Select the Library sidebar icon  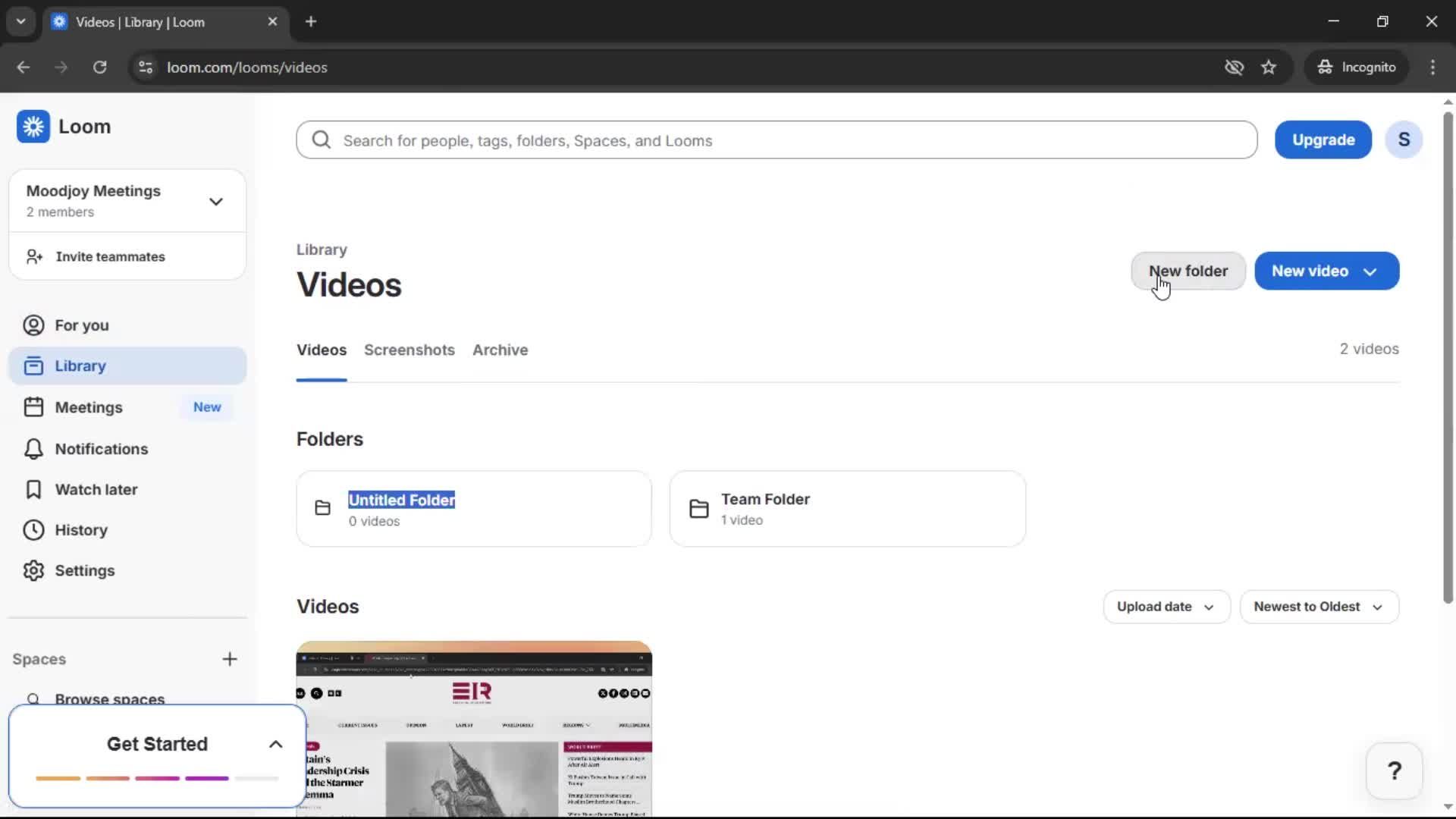(33, 366)
